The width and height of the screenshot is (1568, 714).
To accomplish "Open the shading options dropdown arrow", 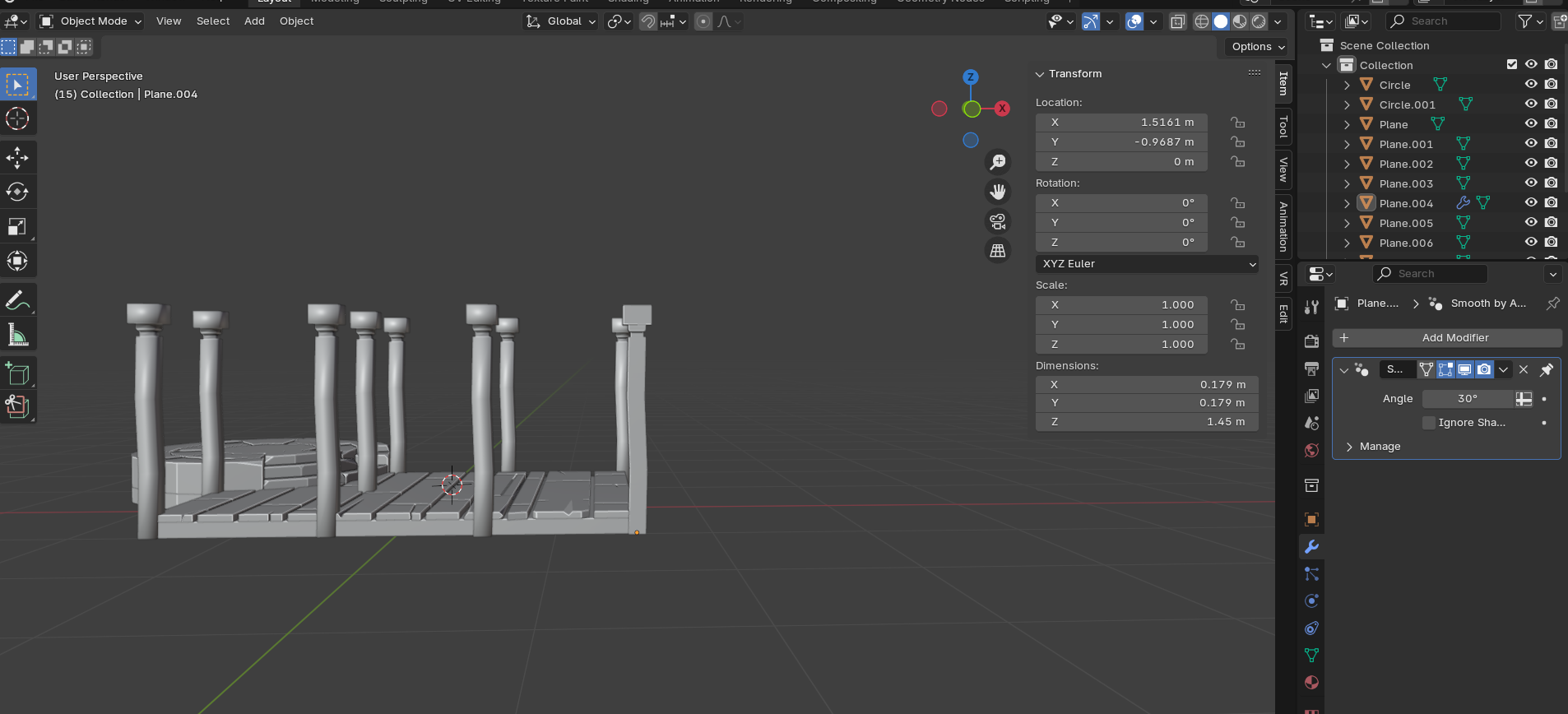I will 1278,22.
